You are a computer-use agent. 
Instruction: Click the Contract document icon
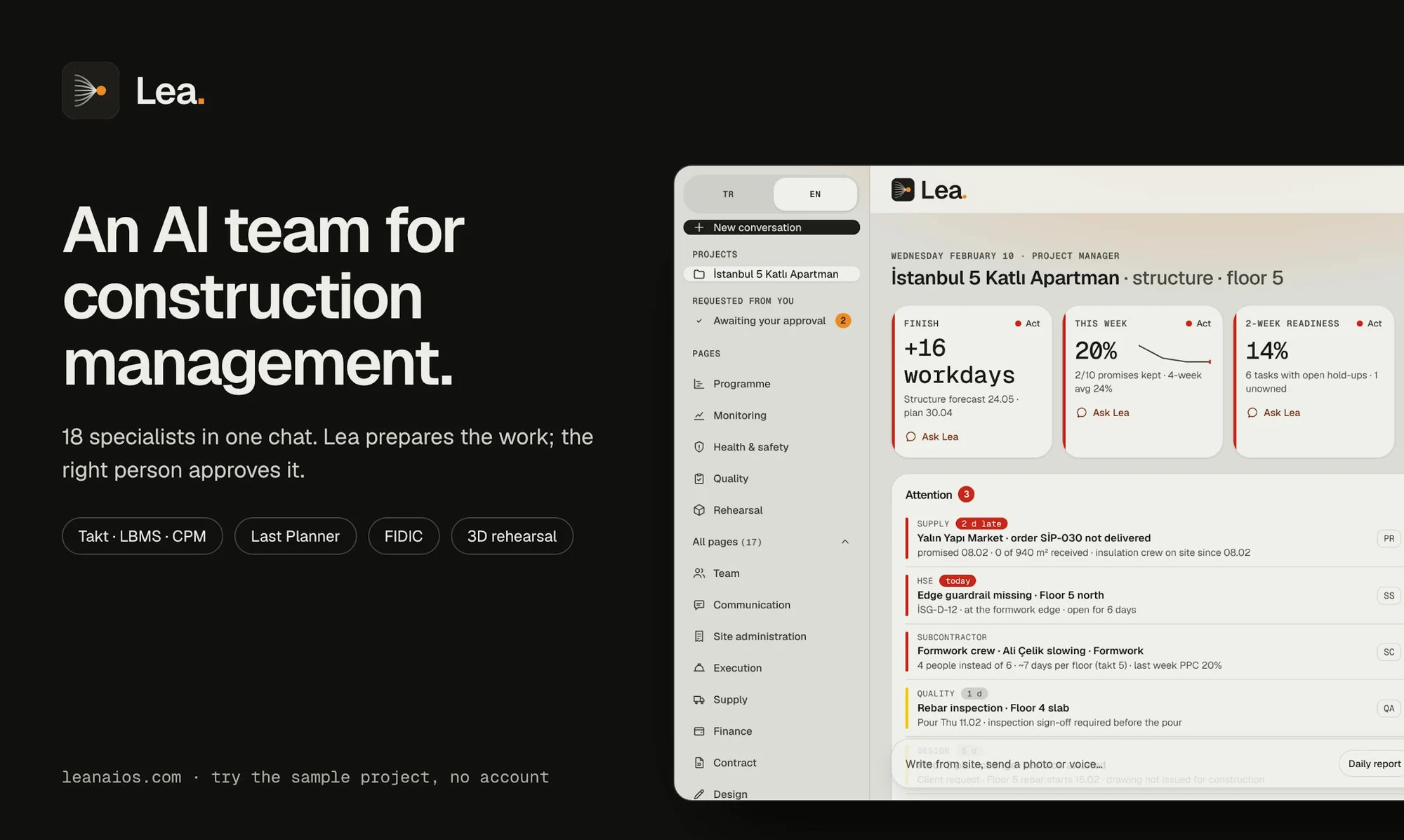[698, 763]
